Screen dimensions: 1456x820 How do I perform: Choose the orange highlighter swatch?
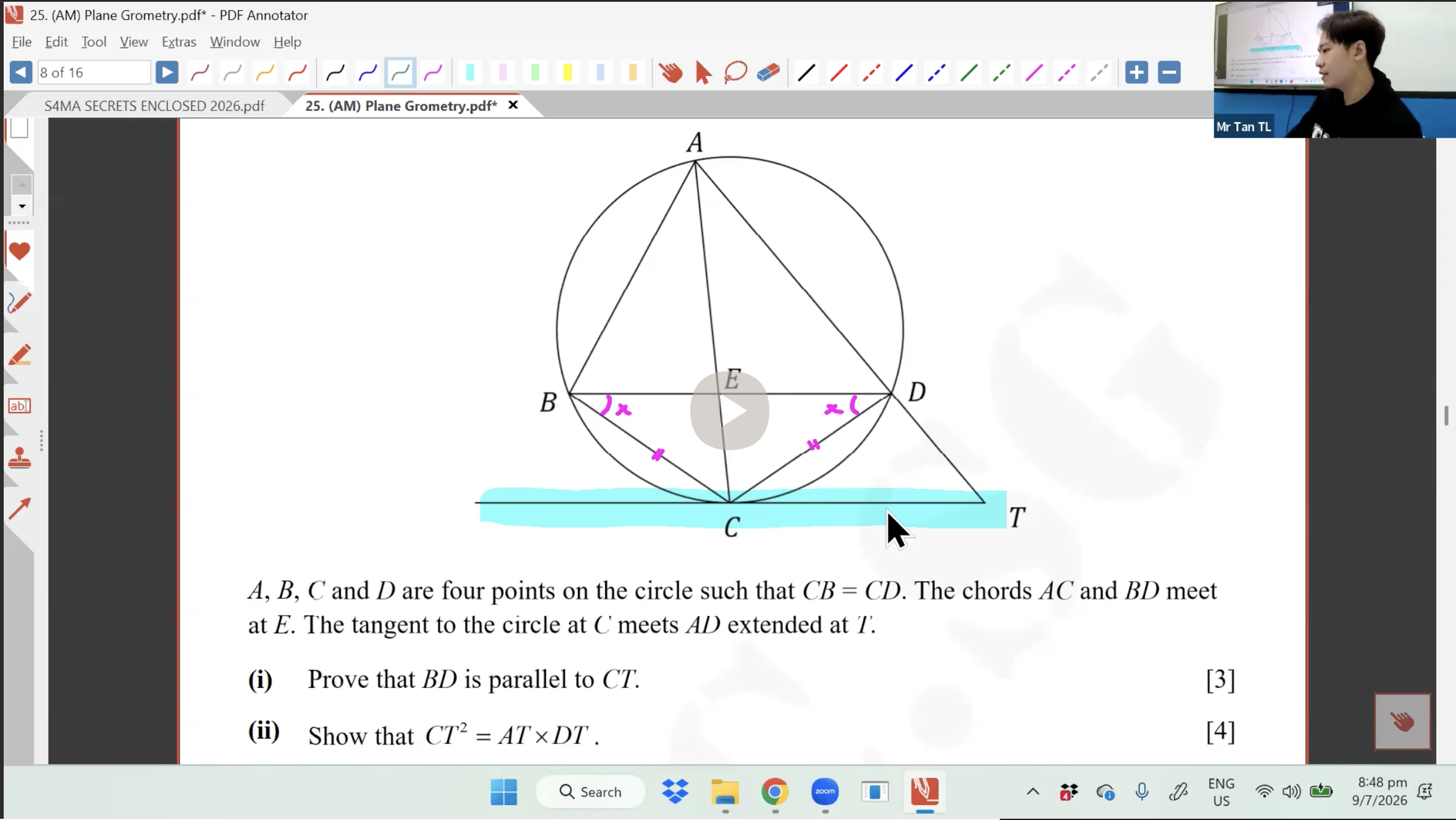633,73
